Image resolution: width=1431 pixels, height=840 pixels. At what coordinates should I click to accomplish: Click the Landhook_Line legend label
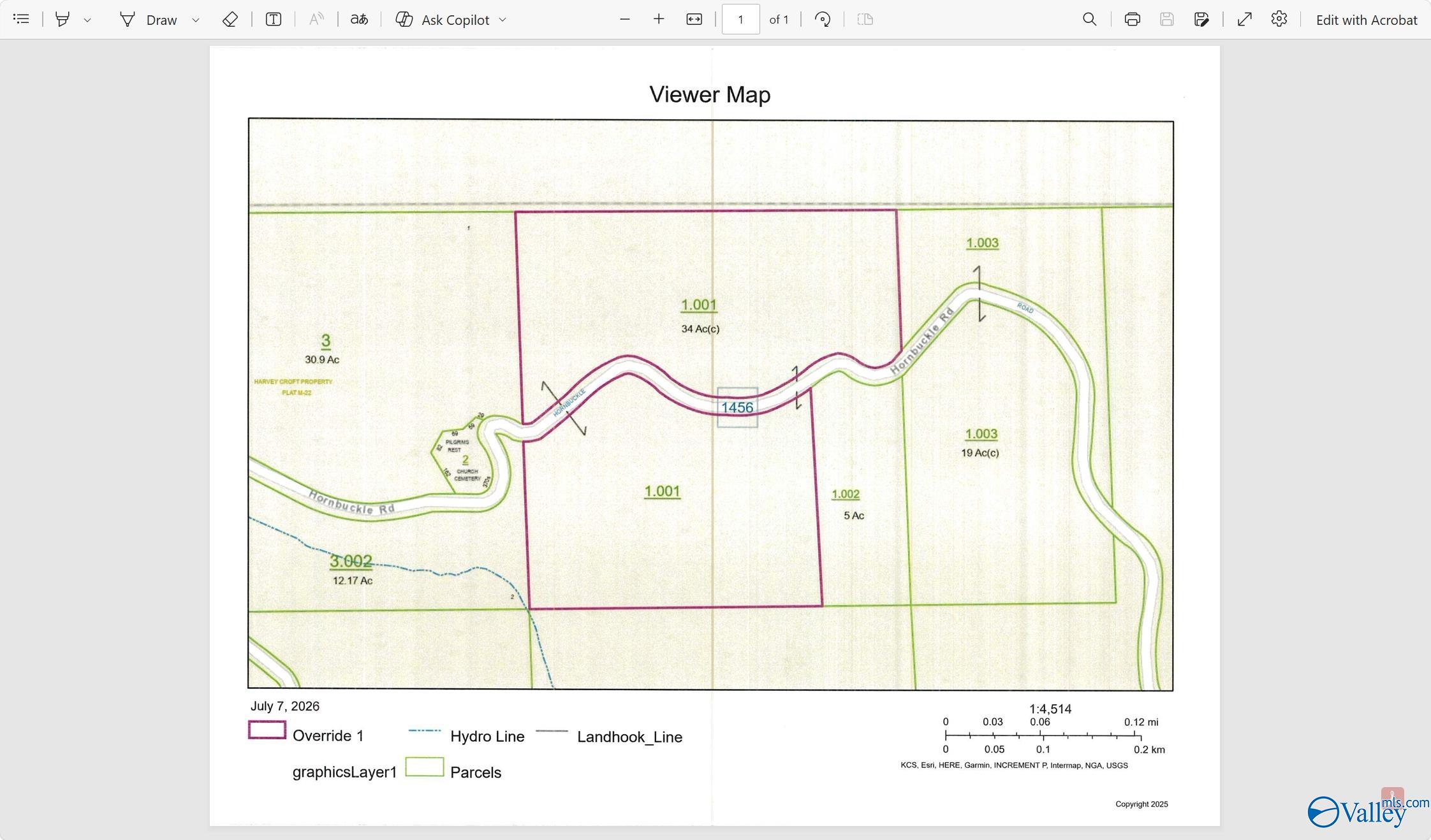pyautogui.click(x=629, y=737)
